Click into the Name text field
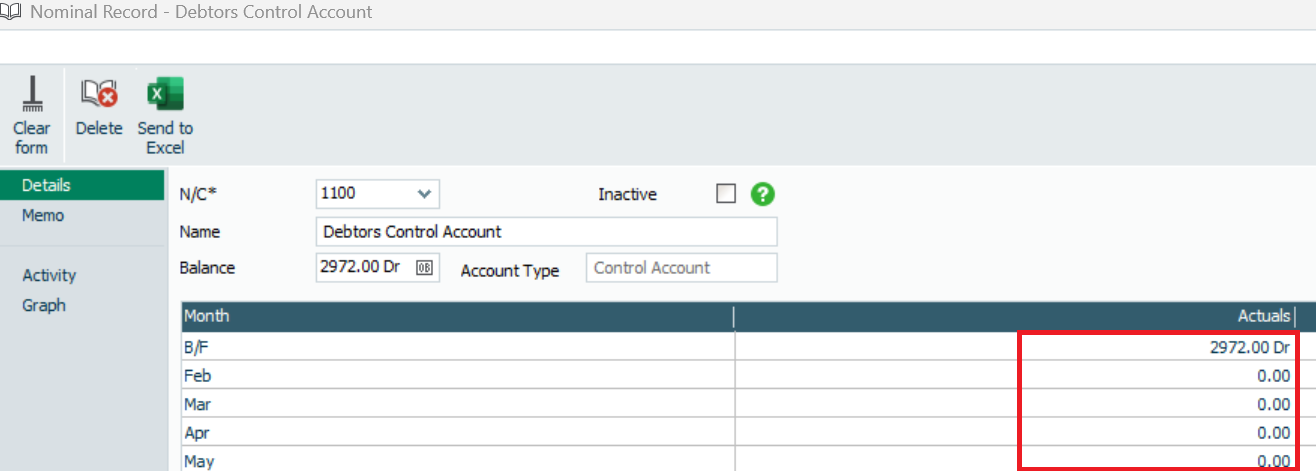This screenshot has width=1316, height=471. [545, 232]
